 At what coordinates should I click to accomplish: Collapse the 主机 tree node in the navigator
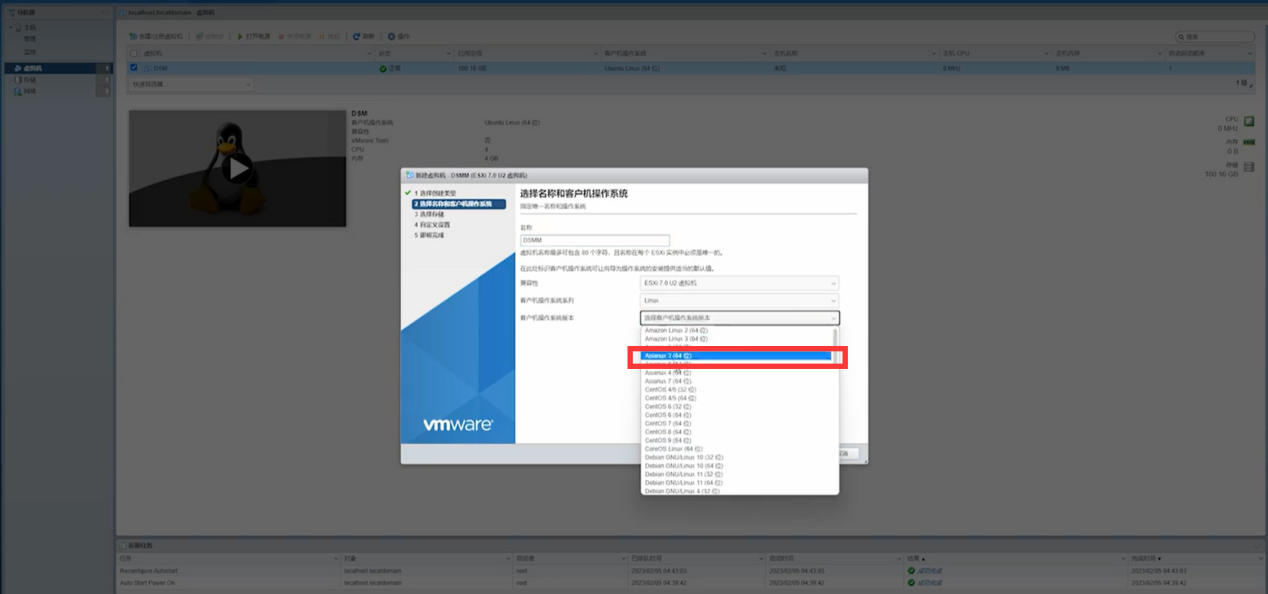point(12,27)
